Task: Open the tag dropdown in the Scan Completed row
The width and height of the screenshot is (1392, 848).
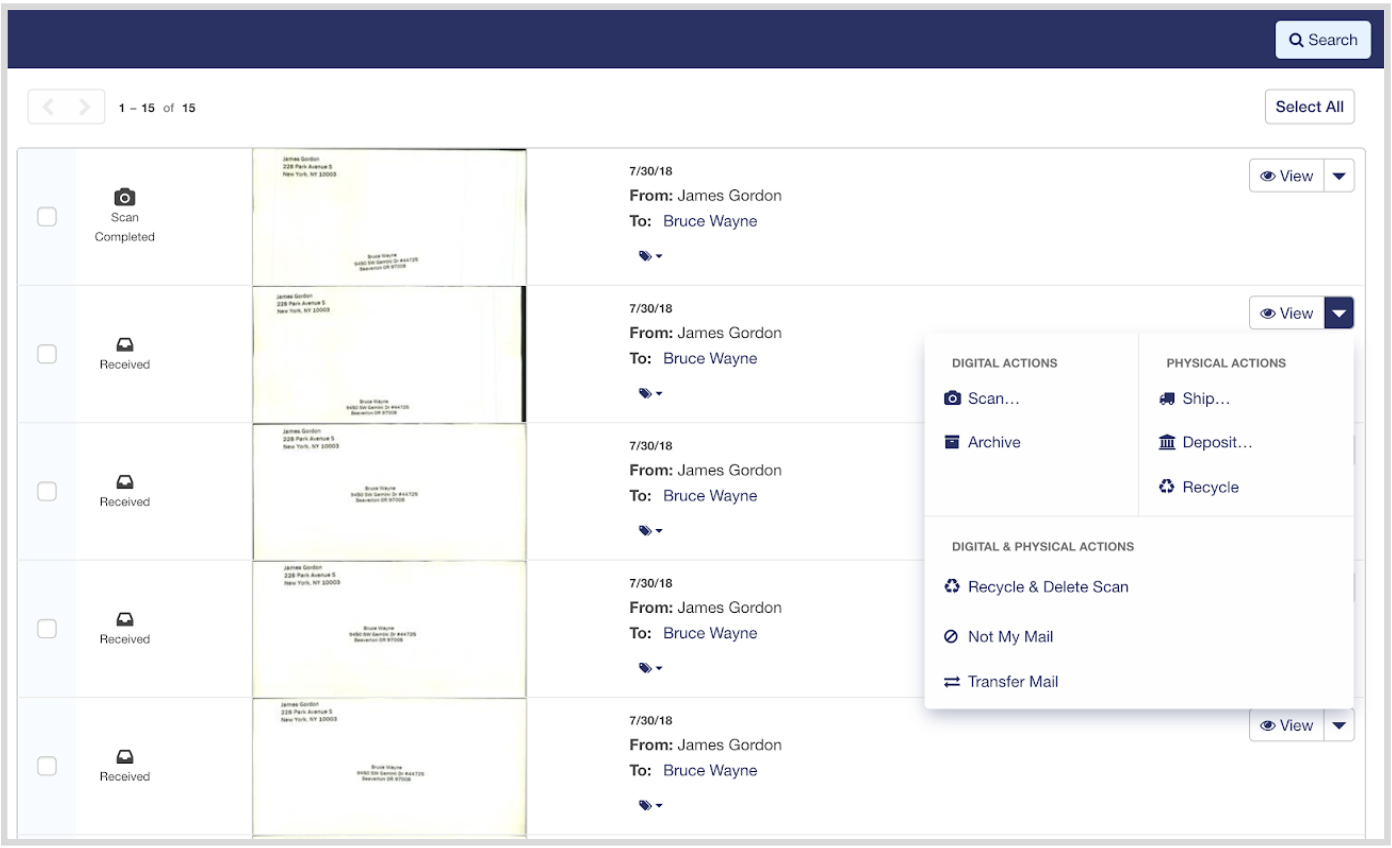Action: (650, 256)
